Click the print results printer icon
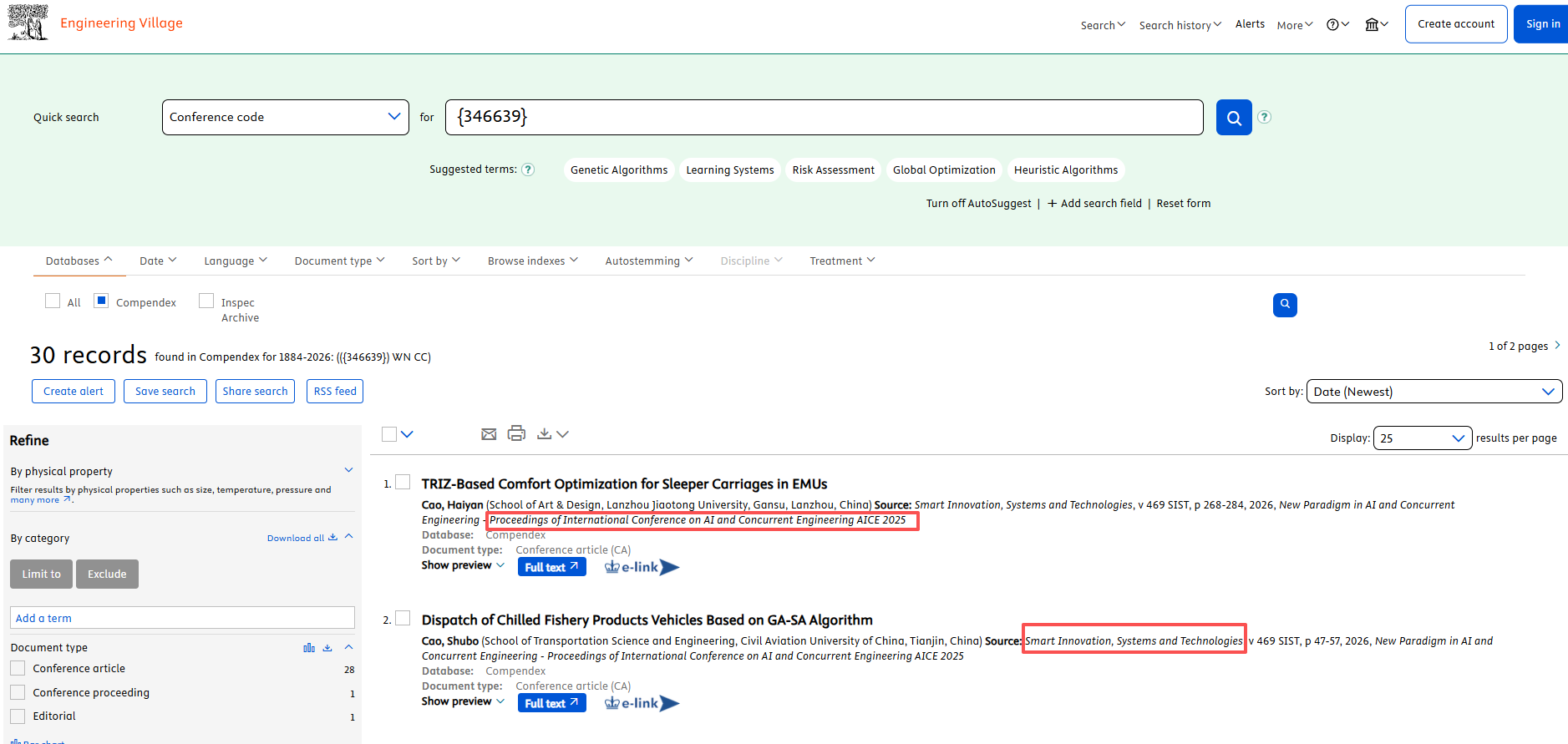 (x=516, y=433)
